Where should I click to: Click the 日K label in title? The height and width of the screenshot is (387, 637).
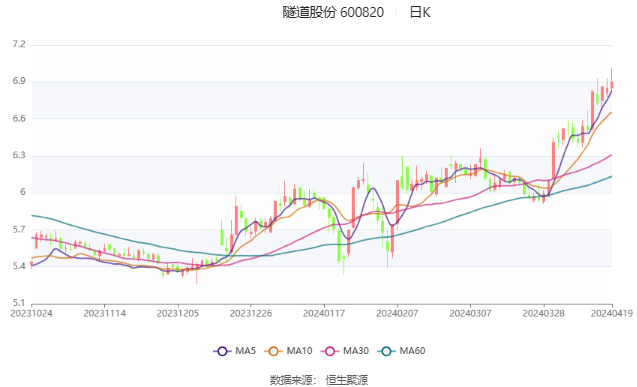point(420,12)
